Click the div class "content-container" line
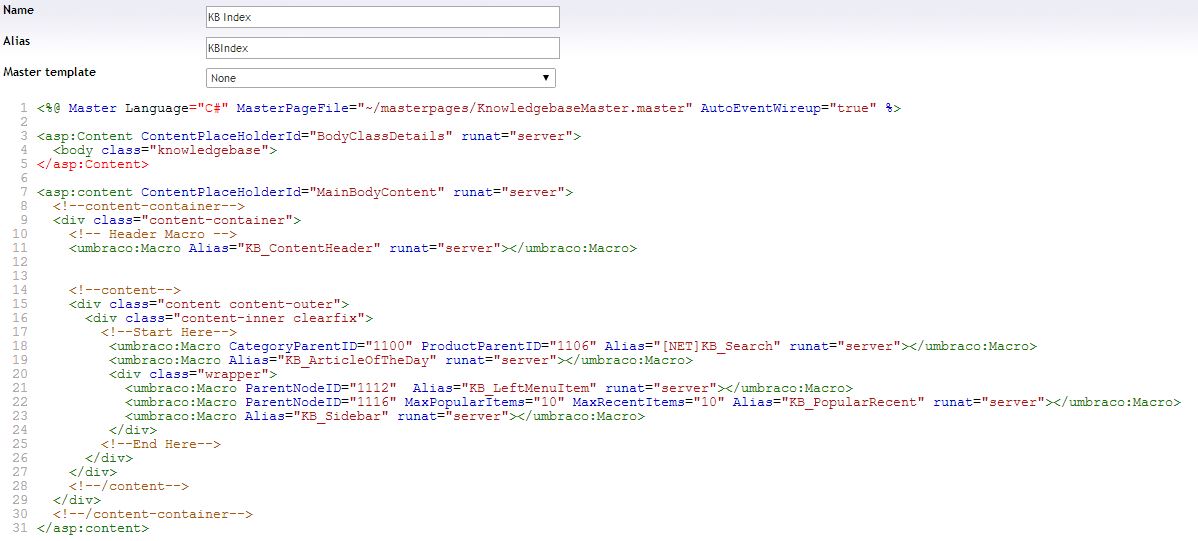Screen dimensions: 1198x541 point(176,220)
